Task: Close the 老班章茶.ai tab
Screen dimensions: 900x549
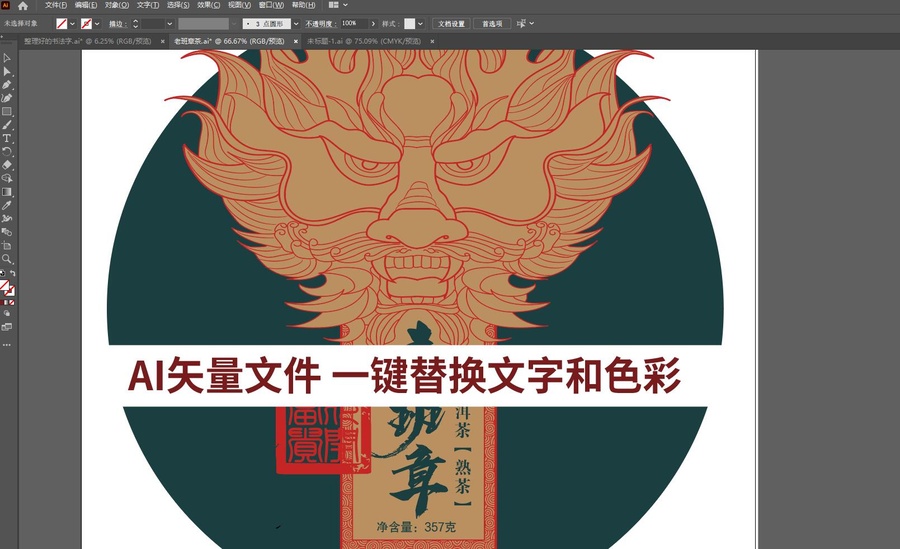Action: (x=296, y=41)
